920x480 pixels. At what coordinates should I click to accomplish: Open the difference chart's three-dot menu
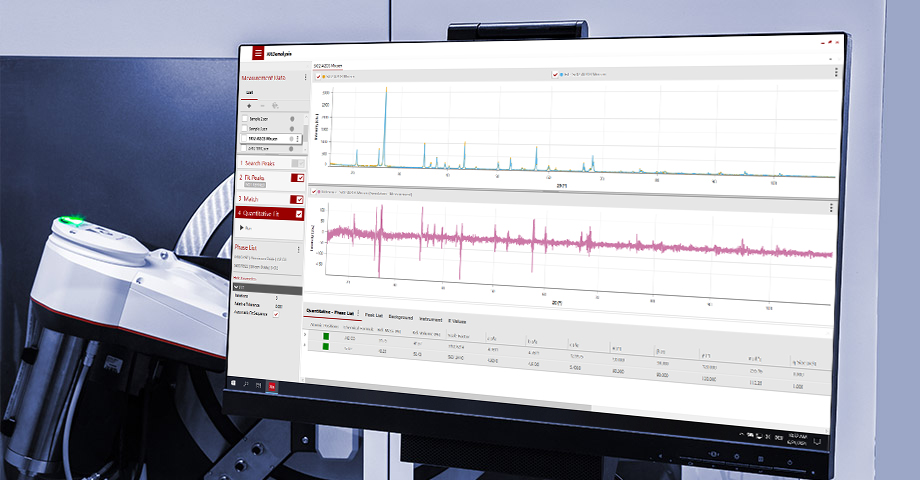(x=832, y=208)
